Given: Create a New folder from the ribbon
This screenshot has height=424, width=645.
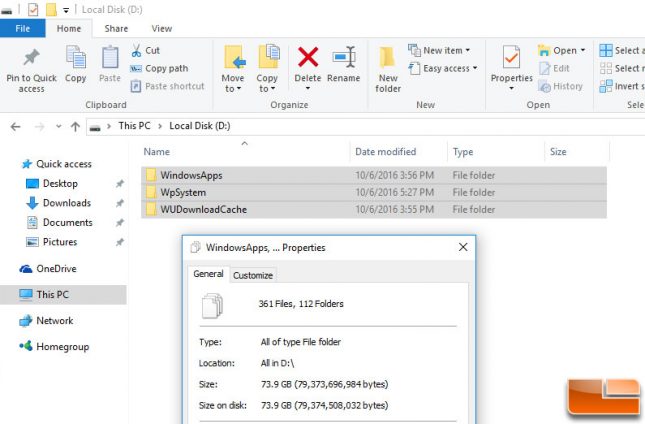Looking at the screenshot, I should (x=388, y=69).
